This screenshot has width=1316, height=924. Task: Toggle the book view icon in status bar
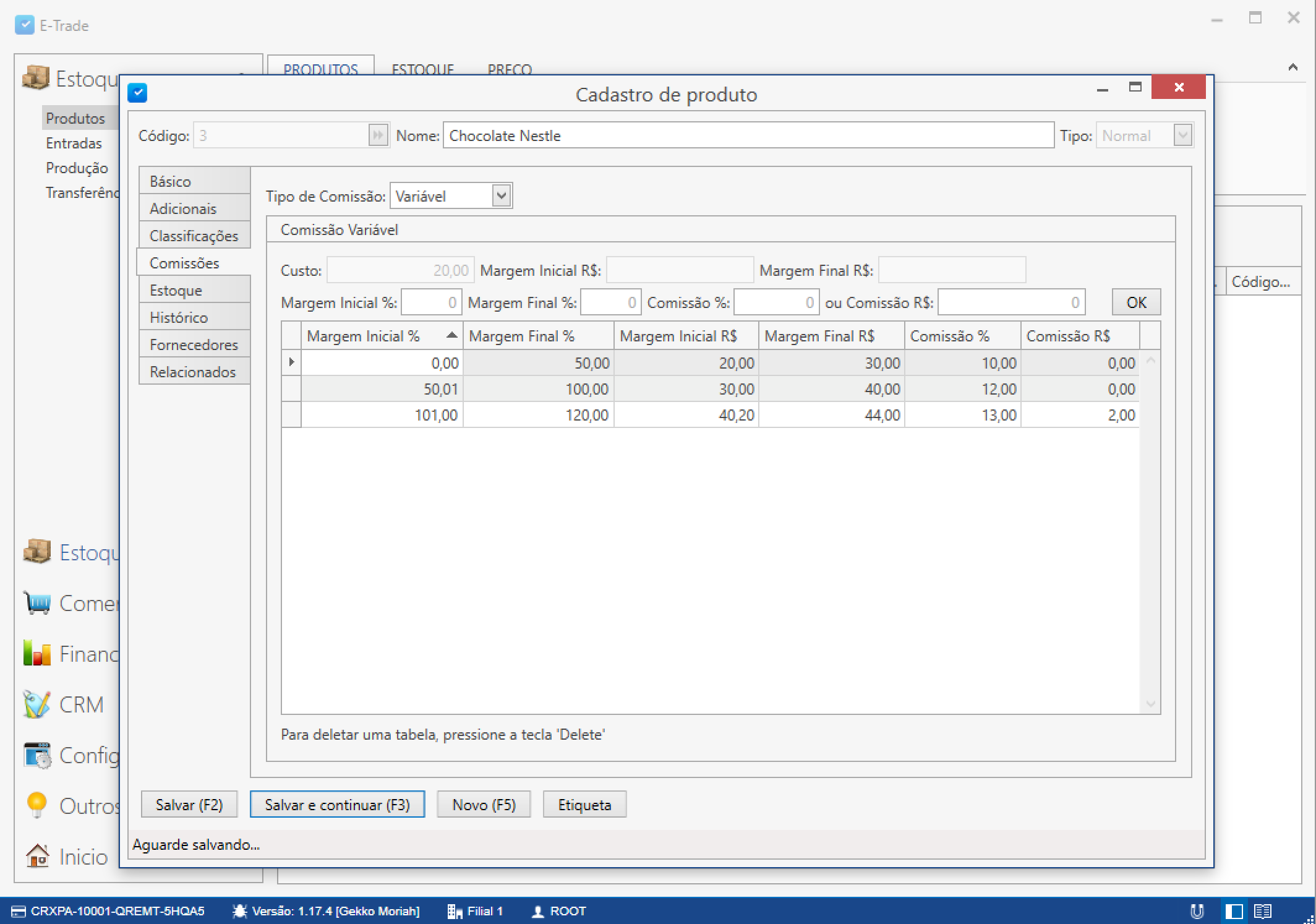click(1263, 911)
